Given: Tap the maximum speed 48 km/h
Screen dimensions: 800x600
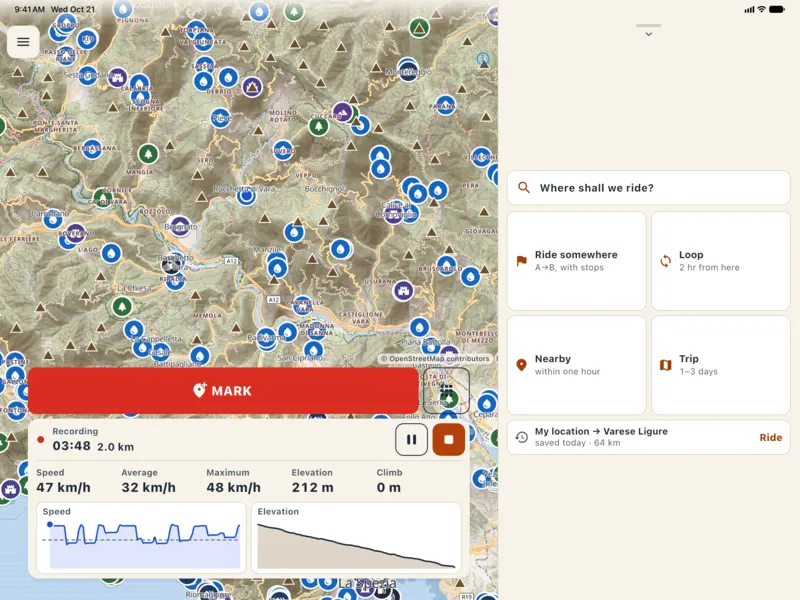Looking at the screenshot, I should tap(234, 487).
